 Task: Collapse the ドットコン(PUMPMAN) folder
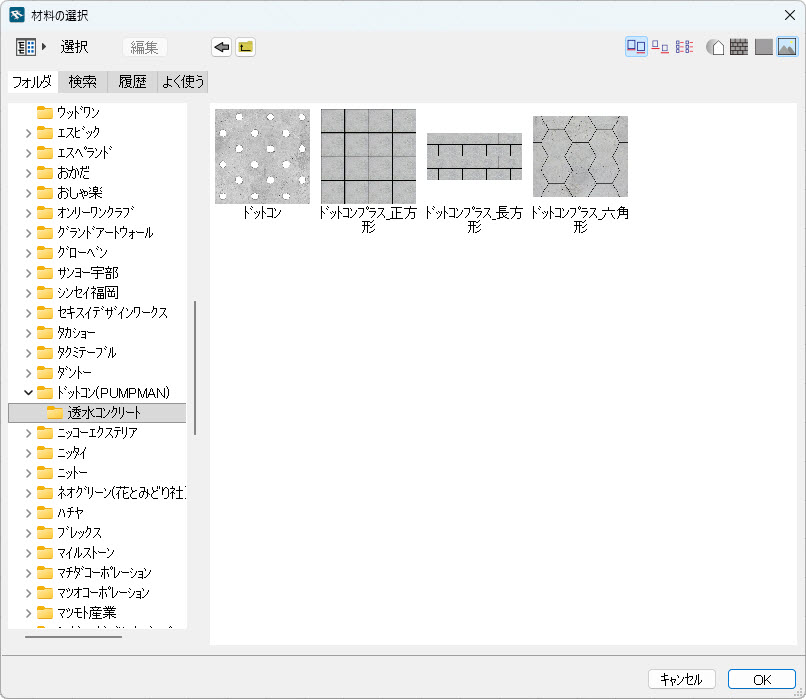click(27, 392)
